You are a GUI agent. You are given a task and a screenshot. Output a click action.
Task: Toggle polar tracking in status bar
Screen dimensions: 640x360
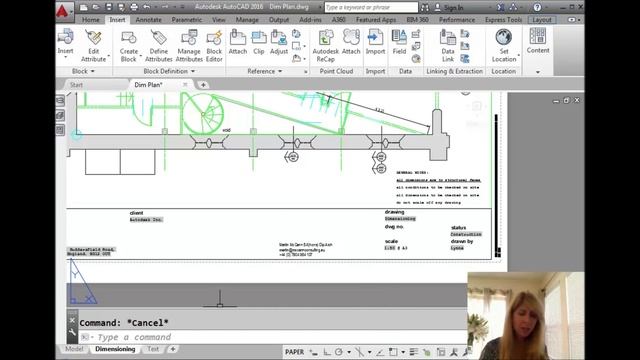point(339,352)
